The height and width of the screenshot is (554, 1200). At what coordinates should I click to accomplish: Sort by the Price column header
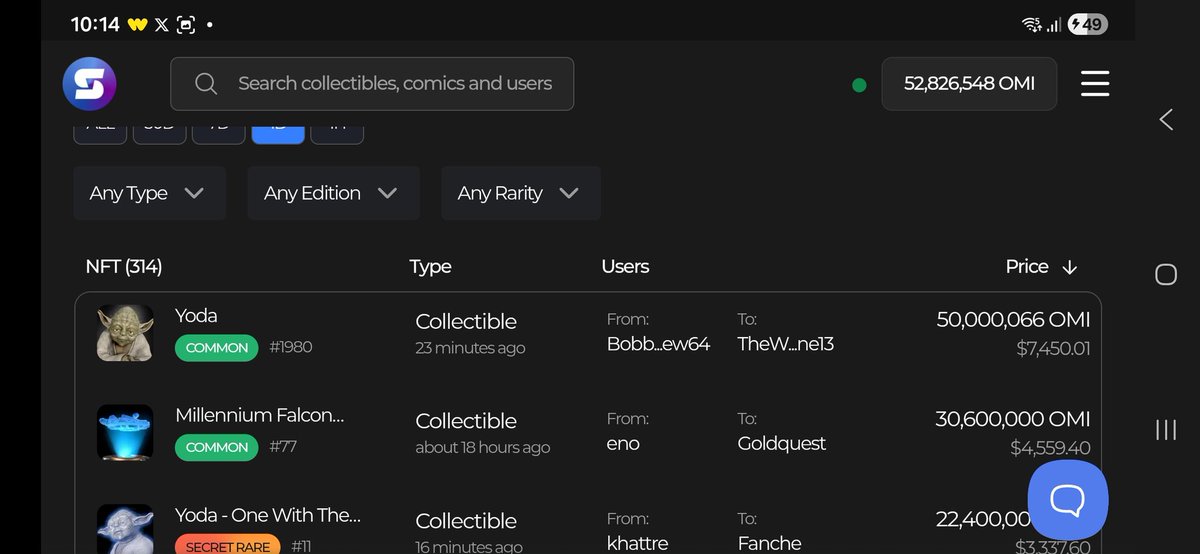[x=1027, y=267]
